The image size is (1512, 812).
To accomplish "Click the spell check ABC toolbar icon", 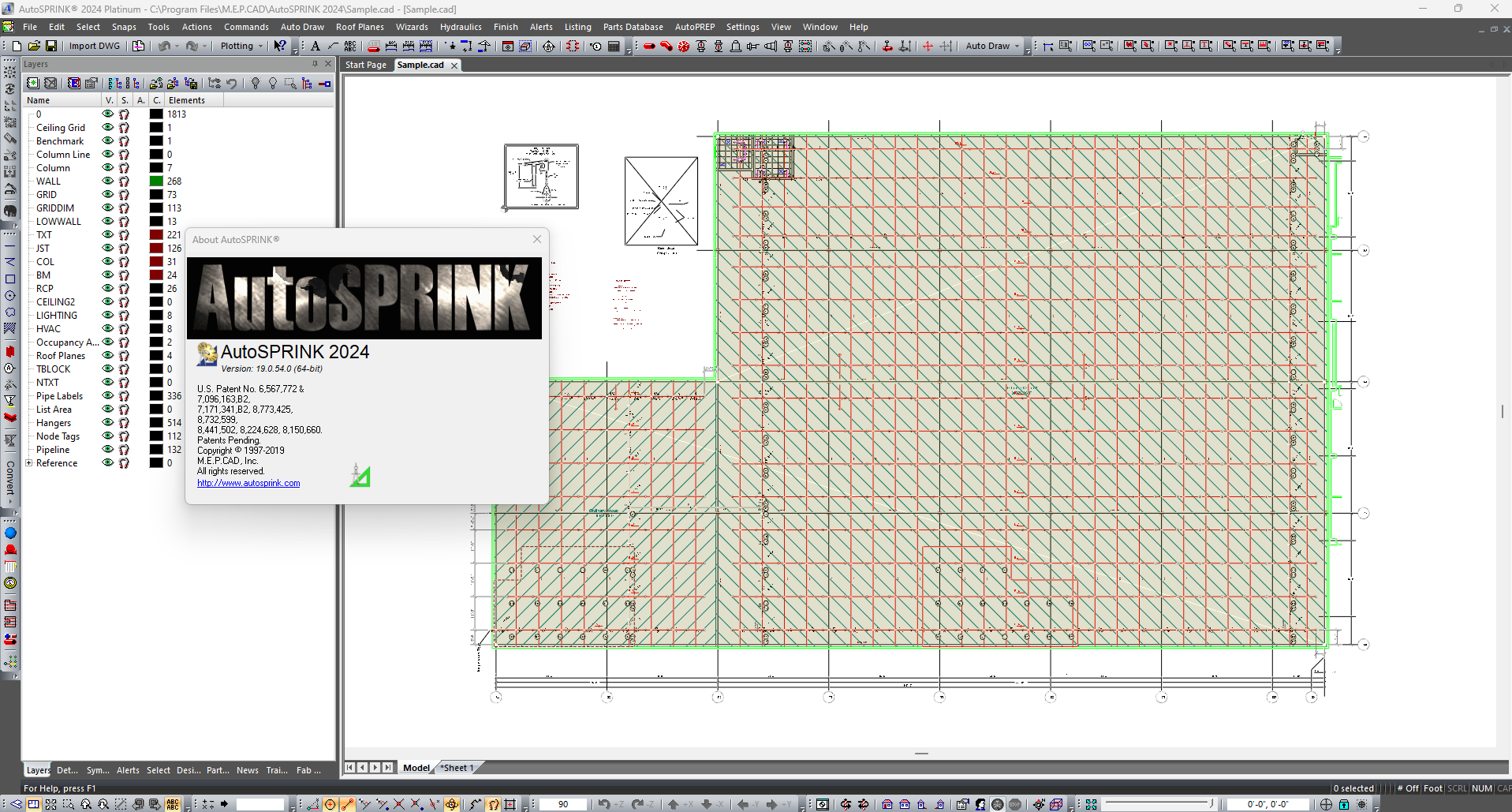I will click(350, 46).
